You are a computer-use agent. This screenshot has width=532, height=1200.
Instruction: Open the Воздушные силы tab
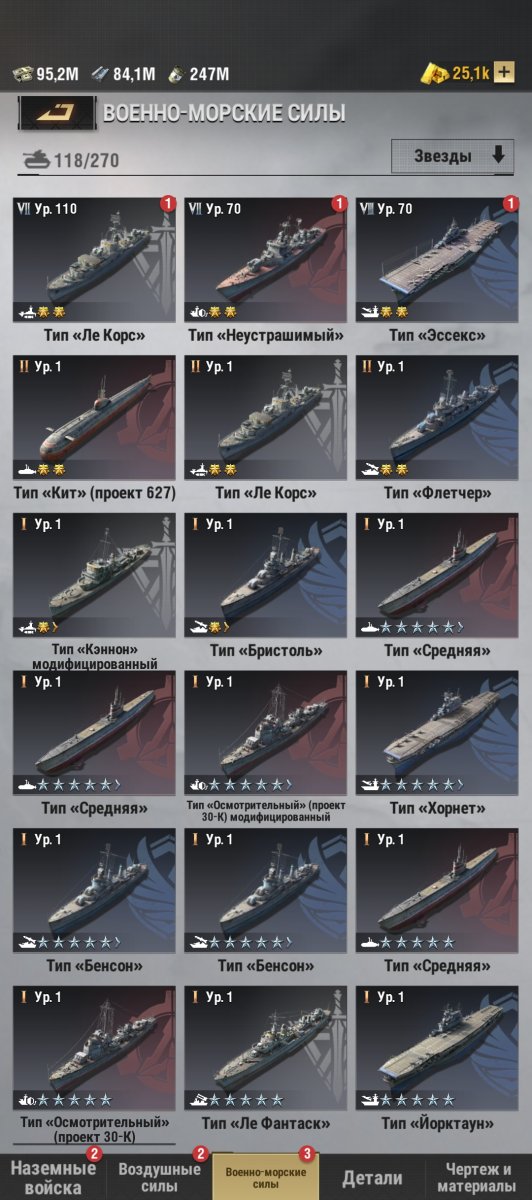pos(159,1177)
